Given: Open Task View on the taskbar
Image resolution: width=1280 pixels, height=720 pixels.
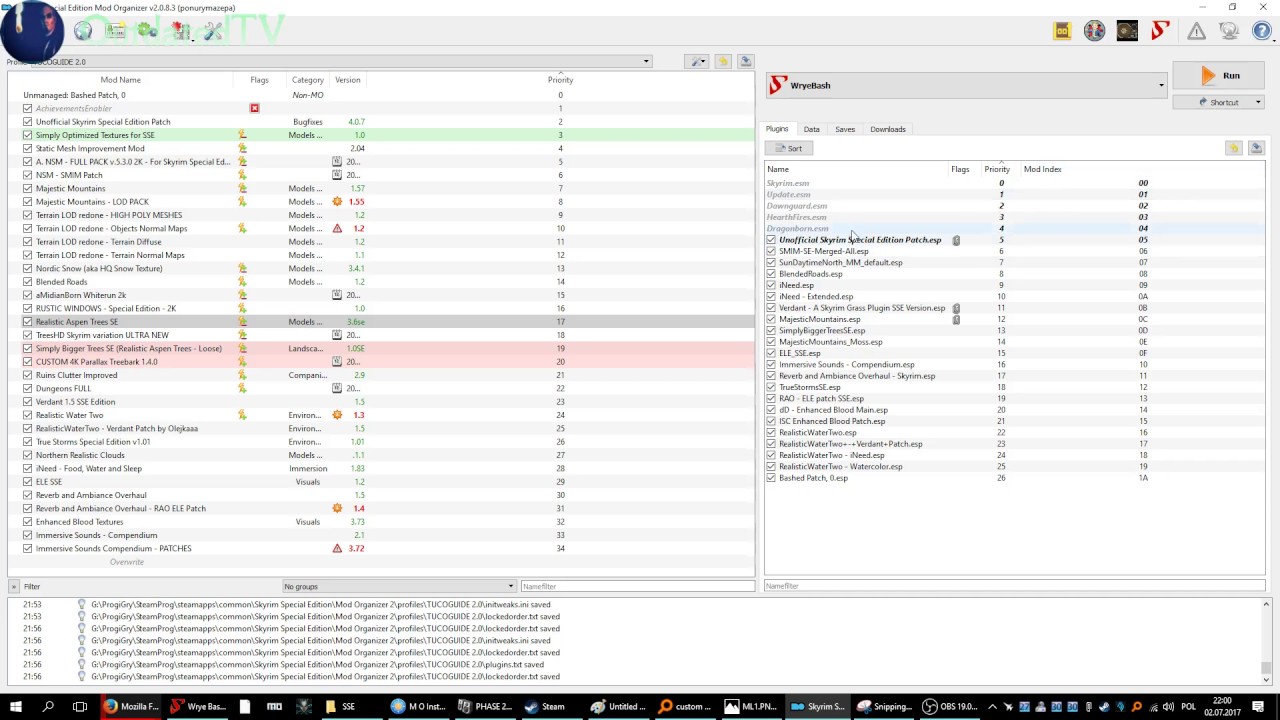Looking at the screenshot, I should click(80, 707).
